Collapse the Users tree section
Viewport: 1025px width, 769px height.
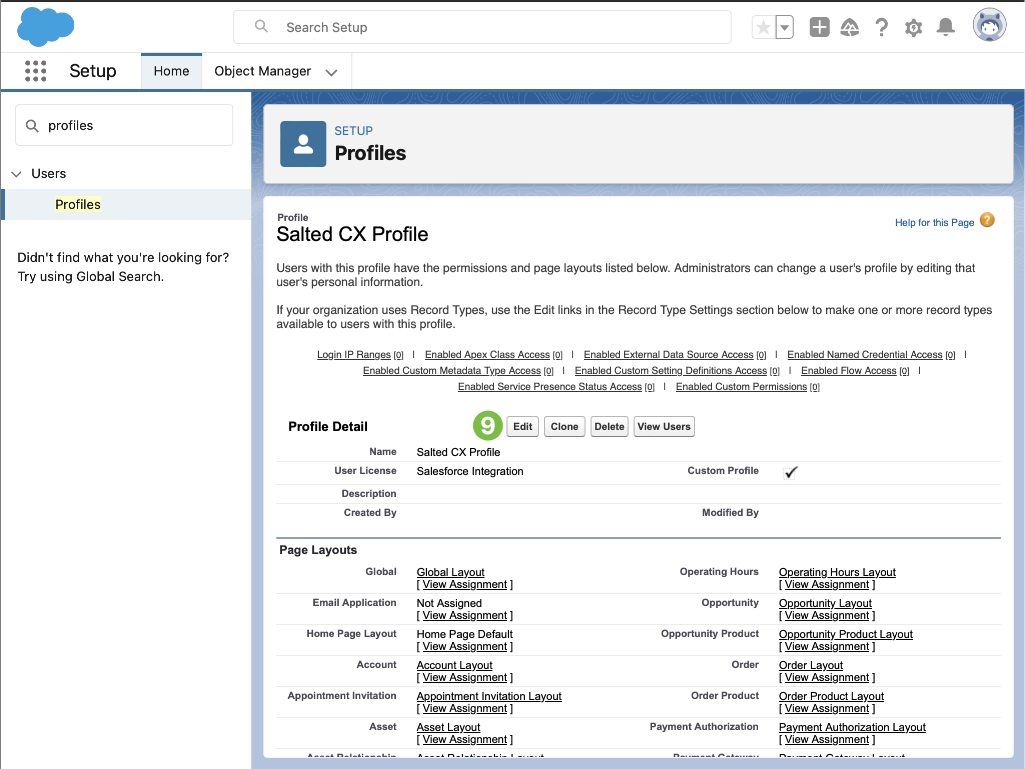(x=16, y=174)
